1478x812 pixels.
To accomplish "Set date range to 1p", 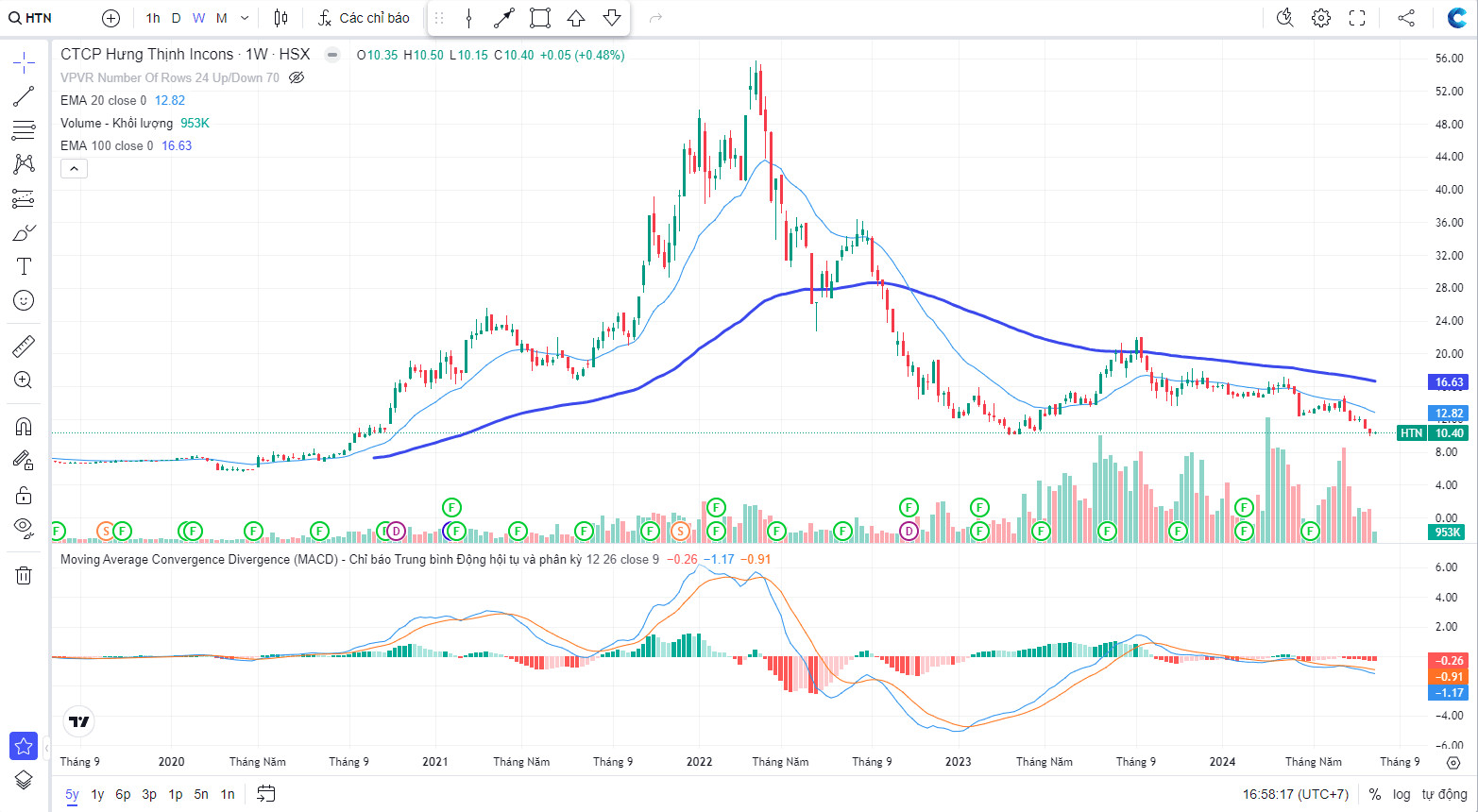I will point(175,794).
